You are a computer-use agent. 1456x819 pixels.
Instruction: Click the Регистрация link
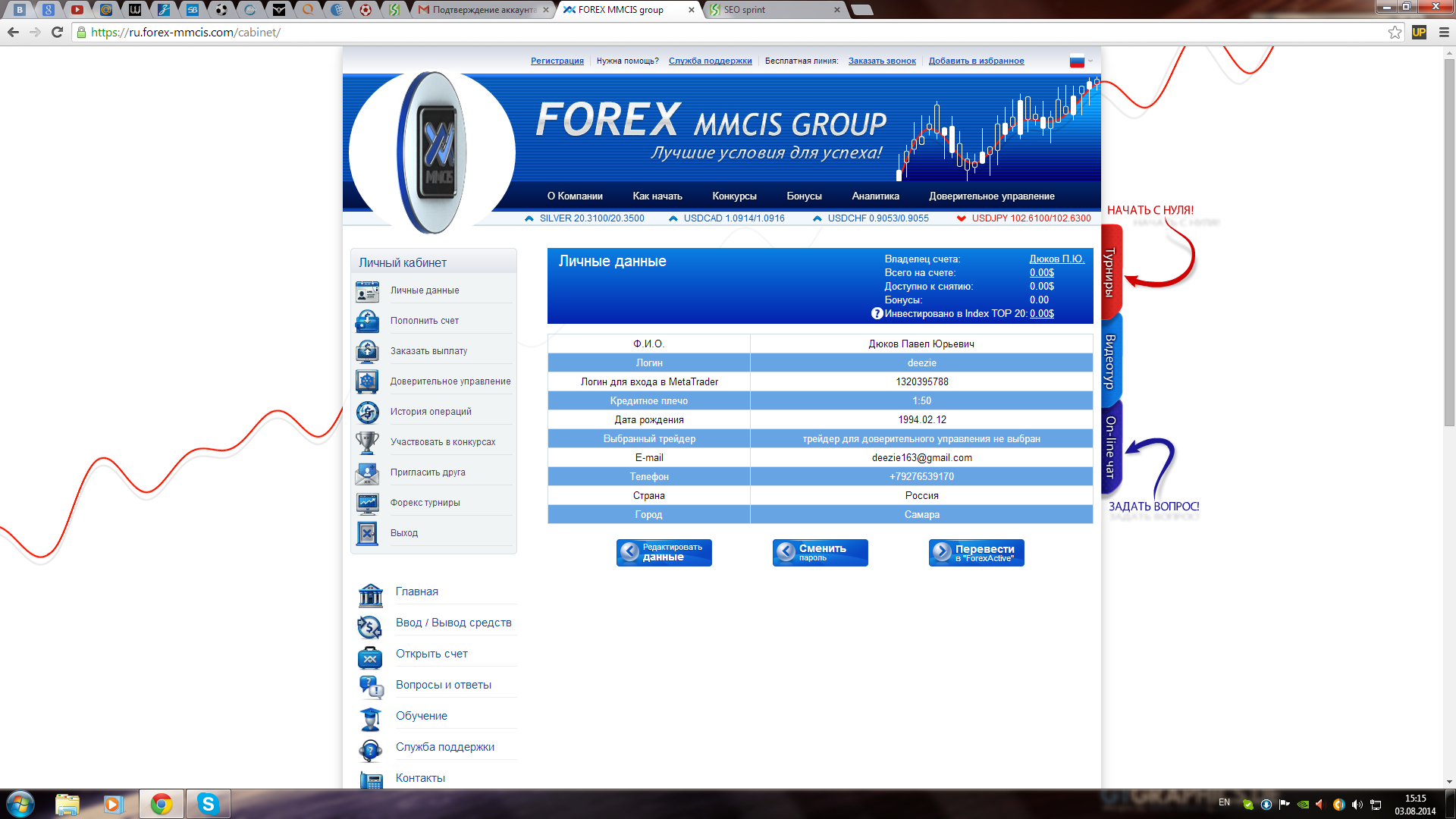coord(557,61)
